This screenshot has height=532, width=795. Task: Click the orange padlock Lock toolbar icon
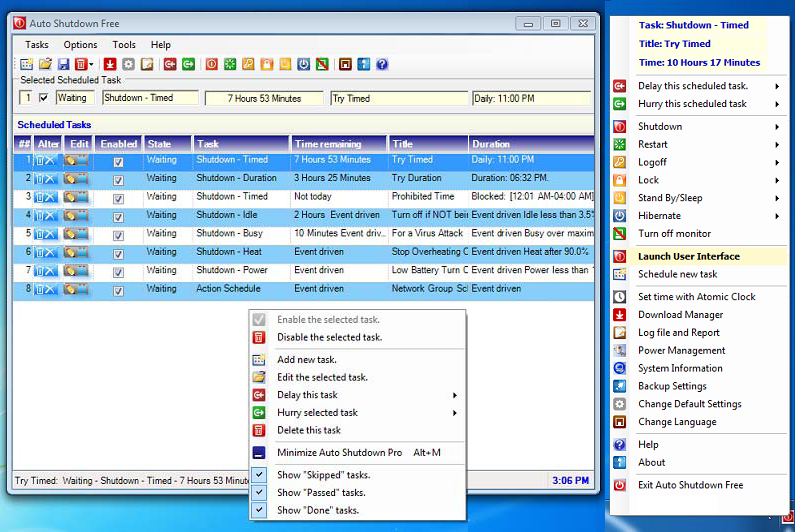coord(267,64)
